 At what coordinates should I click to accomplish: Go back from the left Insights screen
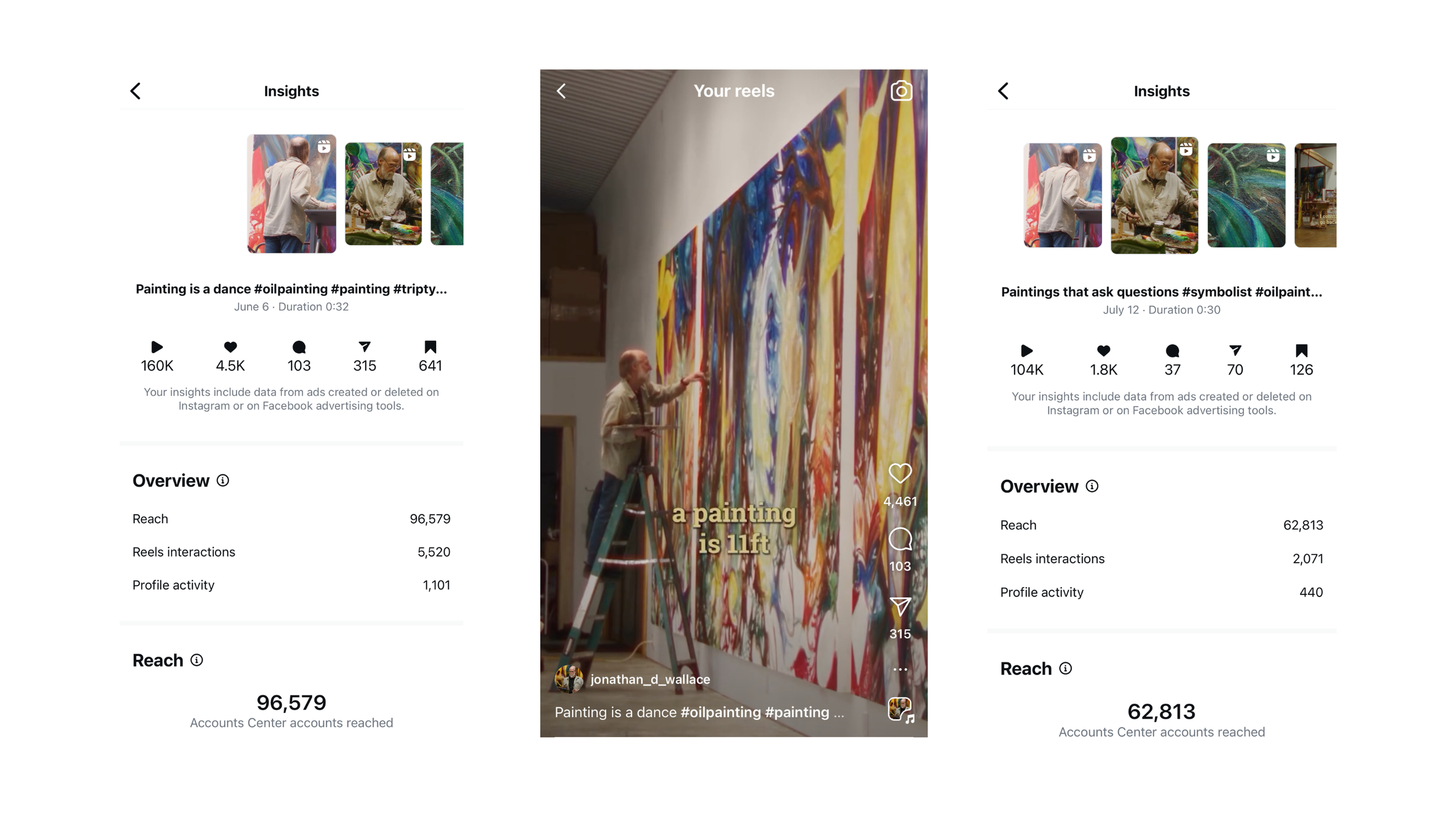click(x=135, y=91)
